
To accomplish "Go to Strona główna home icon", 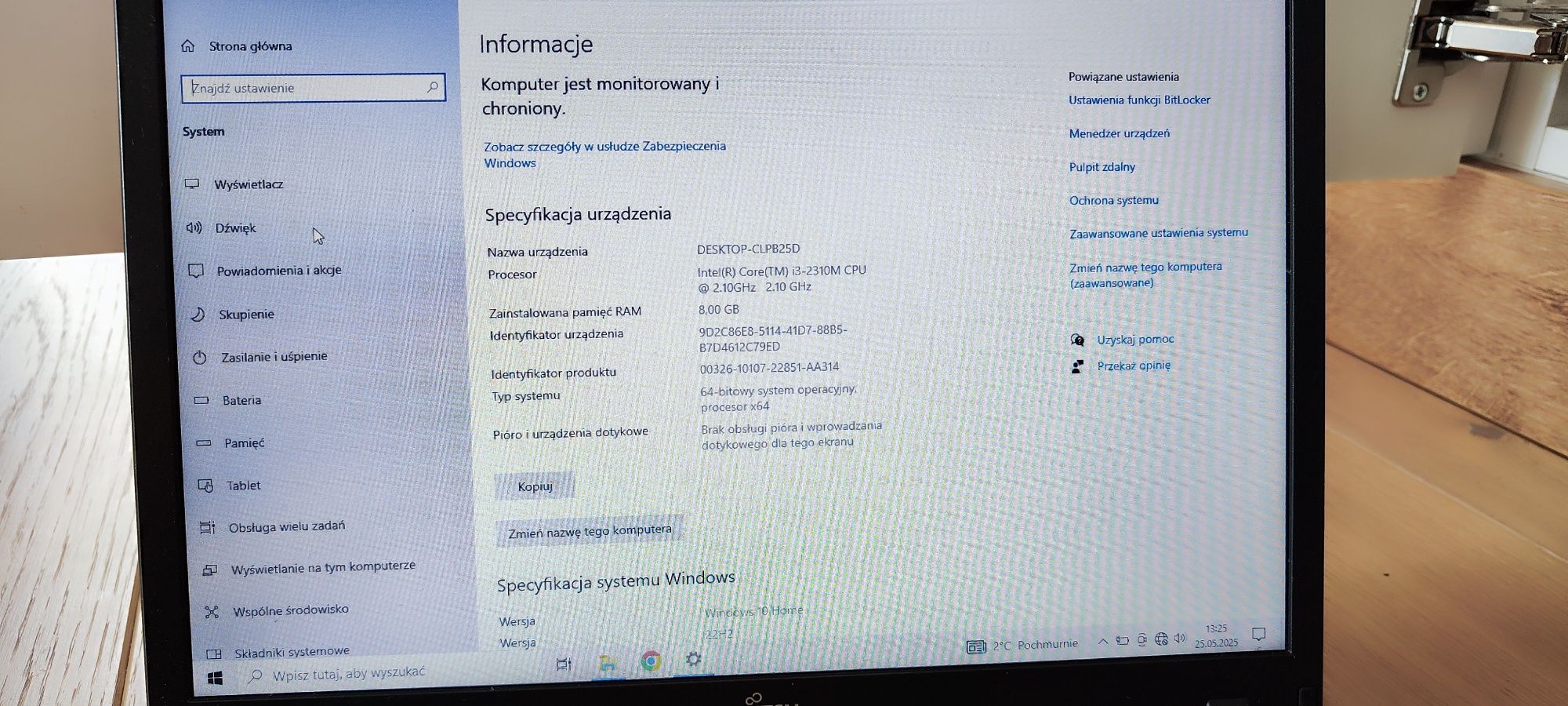I will pos(188,45).
